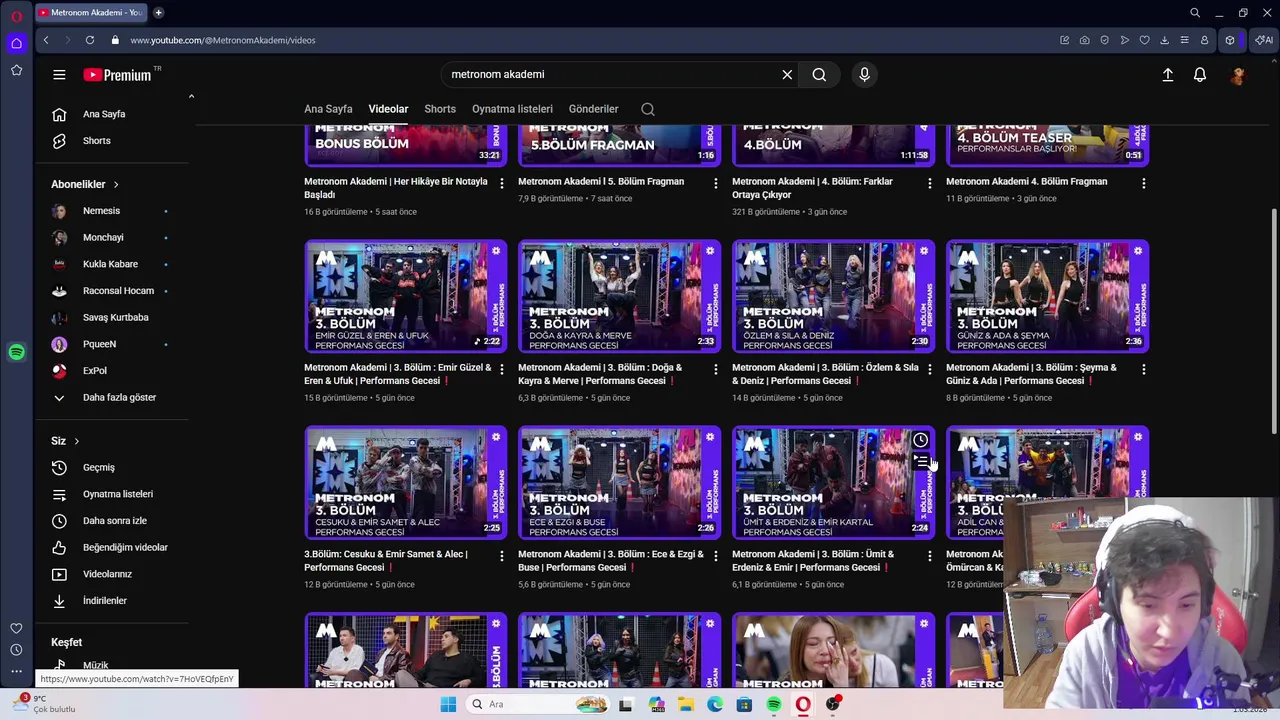Select the Videolar tab
Viewport: 1280px width, 720px height.
(388, 109)
